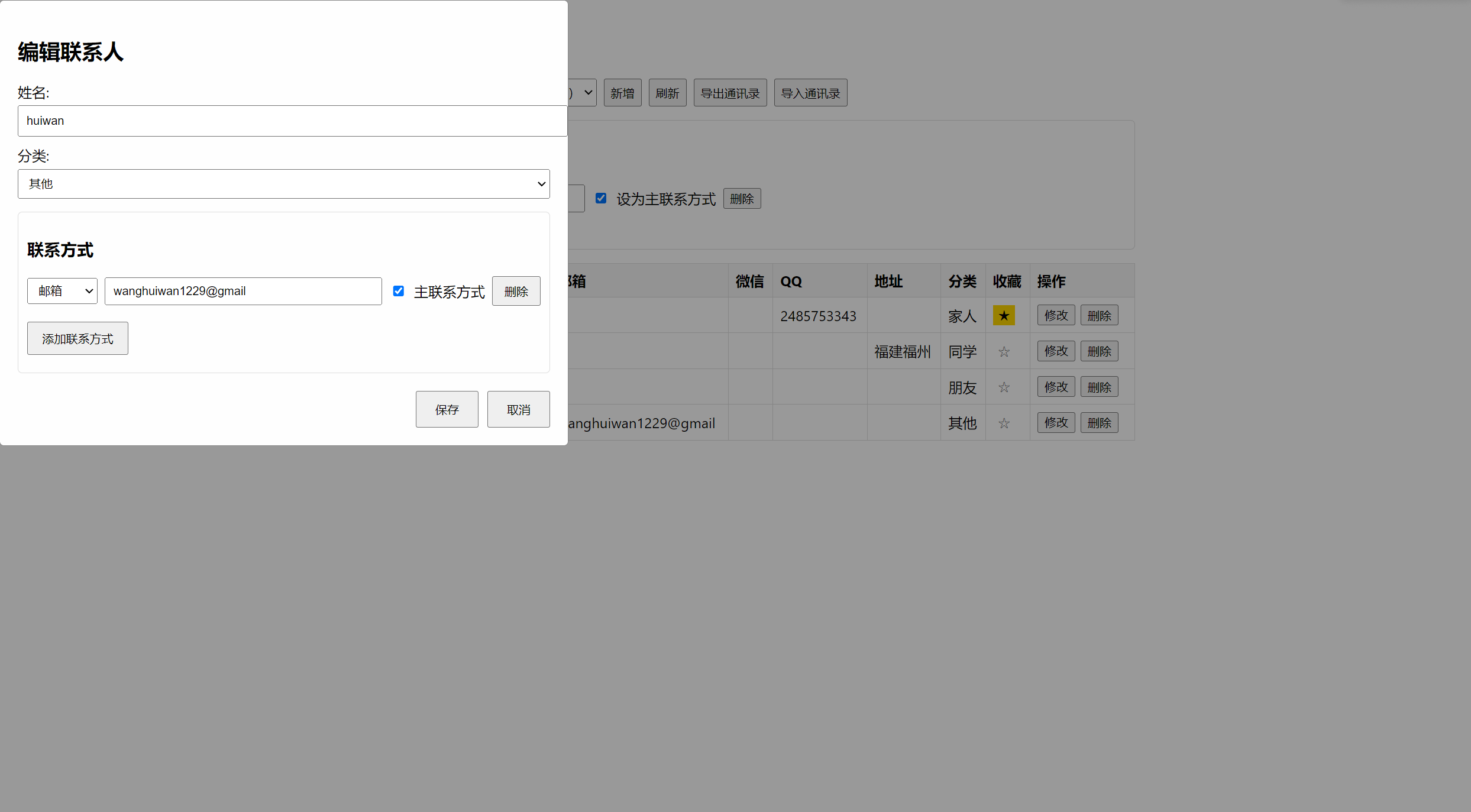Image resolution: width=1471 pixels, height=812 pixels.
Task: Click the gold favorite star for 家人 row
Action: (x=1003, y=315)
